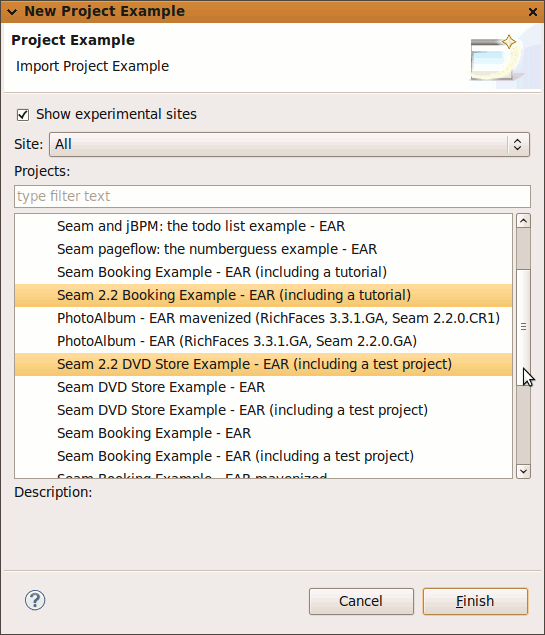Click the Cancel button
Viewport: 545px width, 635px height.
point(361,601)
